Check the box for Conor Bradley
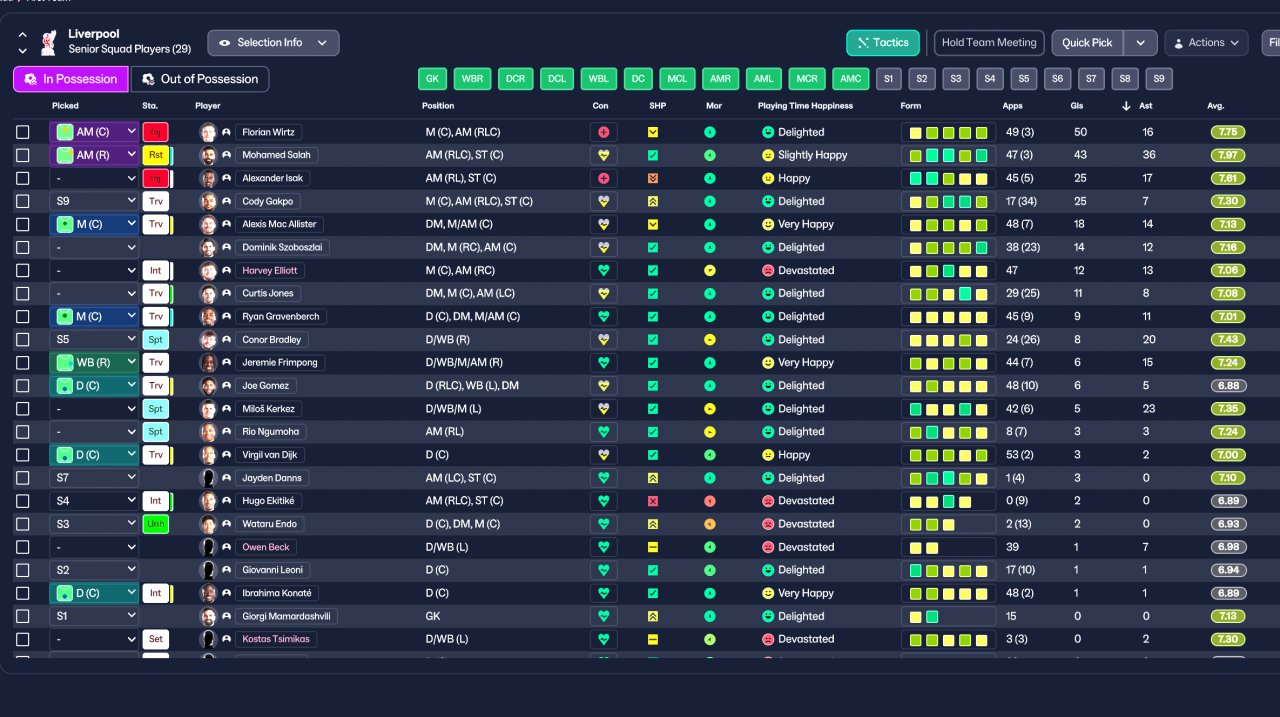 [x=23, y=339]
